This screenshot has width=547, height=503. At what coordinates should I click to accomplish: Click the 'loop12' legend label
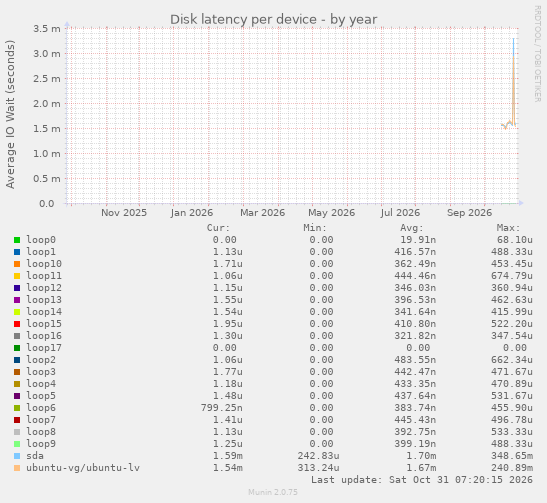(44, 288)
